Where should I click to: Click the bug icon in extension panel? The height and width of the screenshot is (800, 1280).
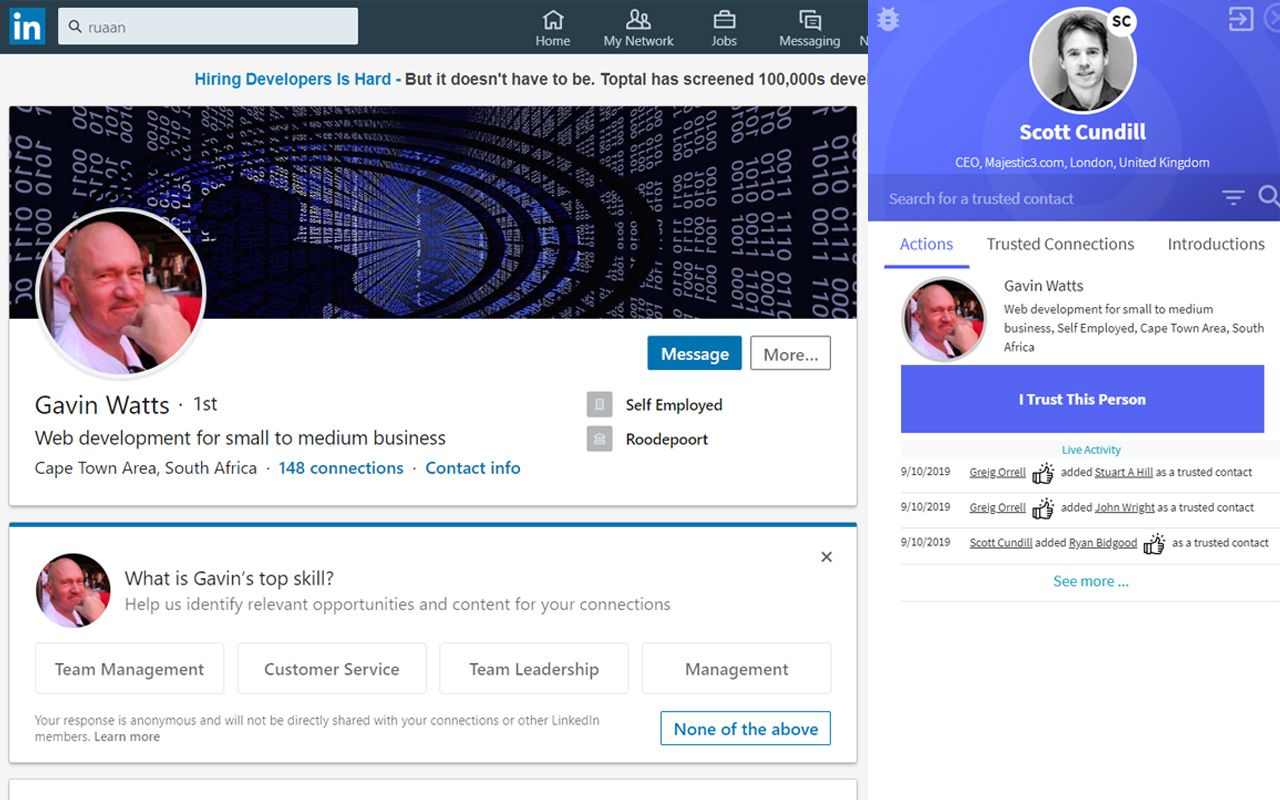pos(888,19)
